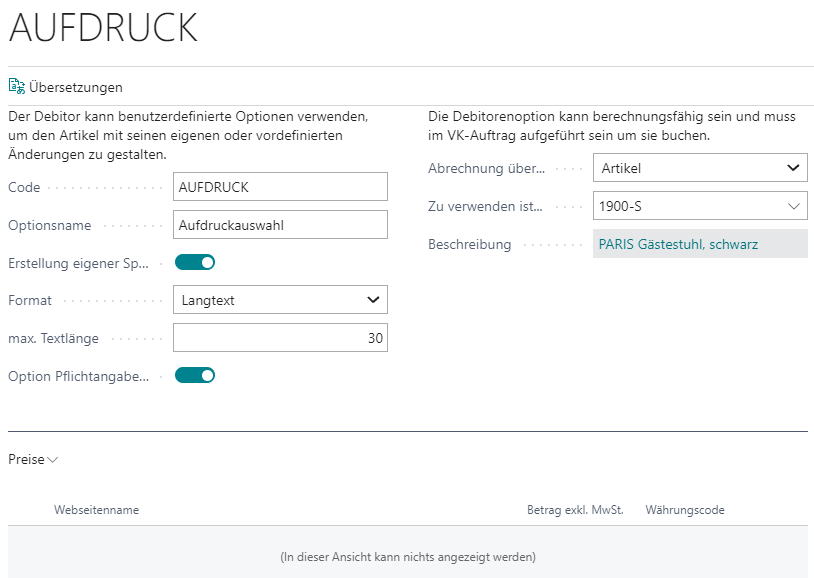Click the Optionsname field Aufdruckauswahl
Screen dimensions: 814x578
(280, 225)
